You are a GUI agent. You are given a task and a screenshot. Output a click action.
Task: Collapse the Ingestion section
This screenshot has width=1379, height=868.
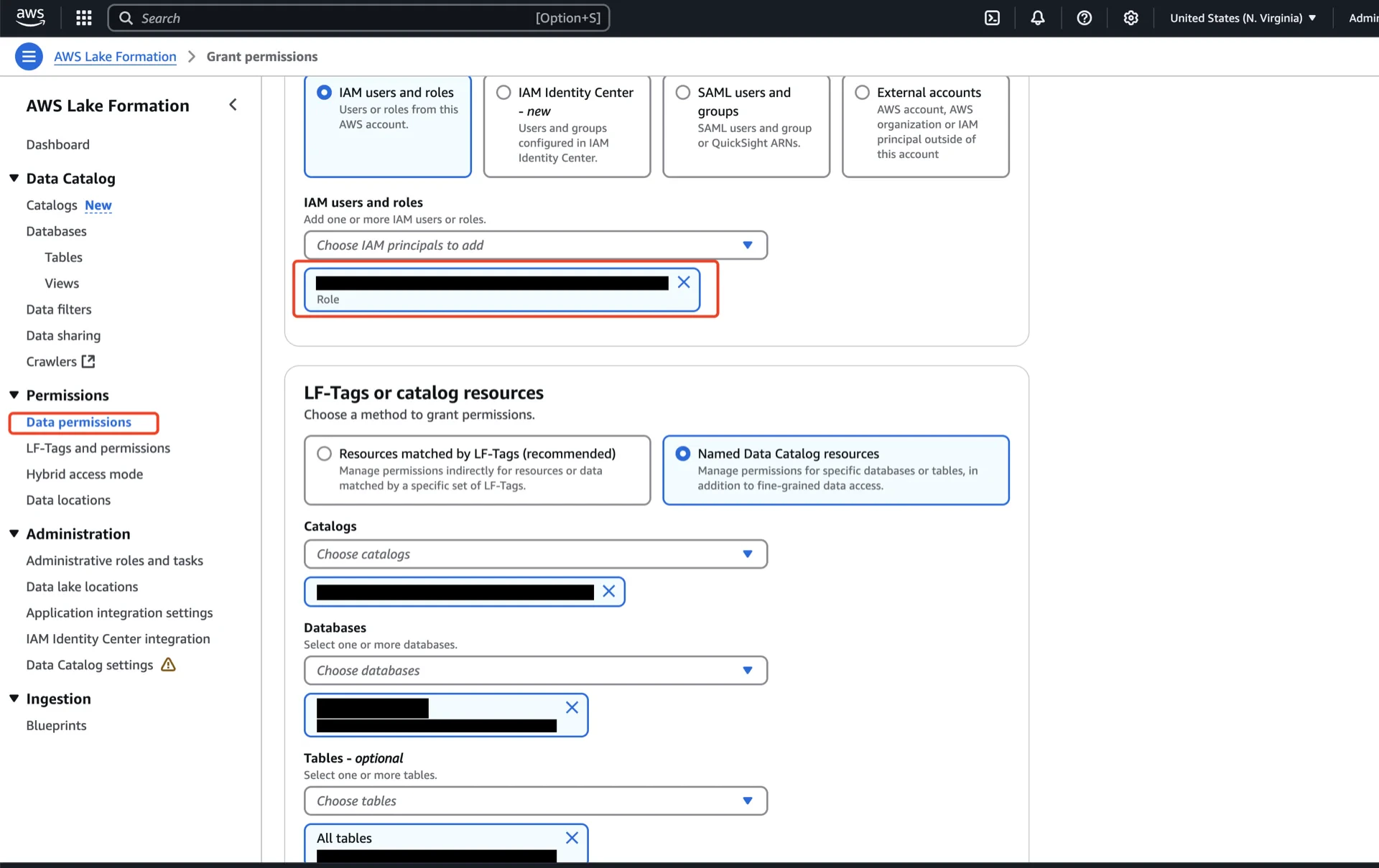(x=14, y=699)
